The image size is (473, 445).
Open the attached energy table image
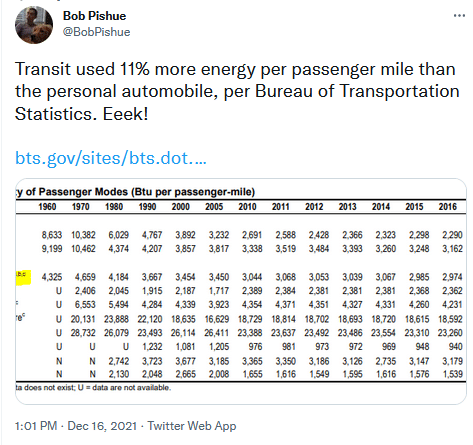coord(241,292)
